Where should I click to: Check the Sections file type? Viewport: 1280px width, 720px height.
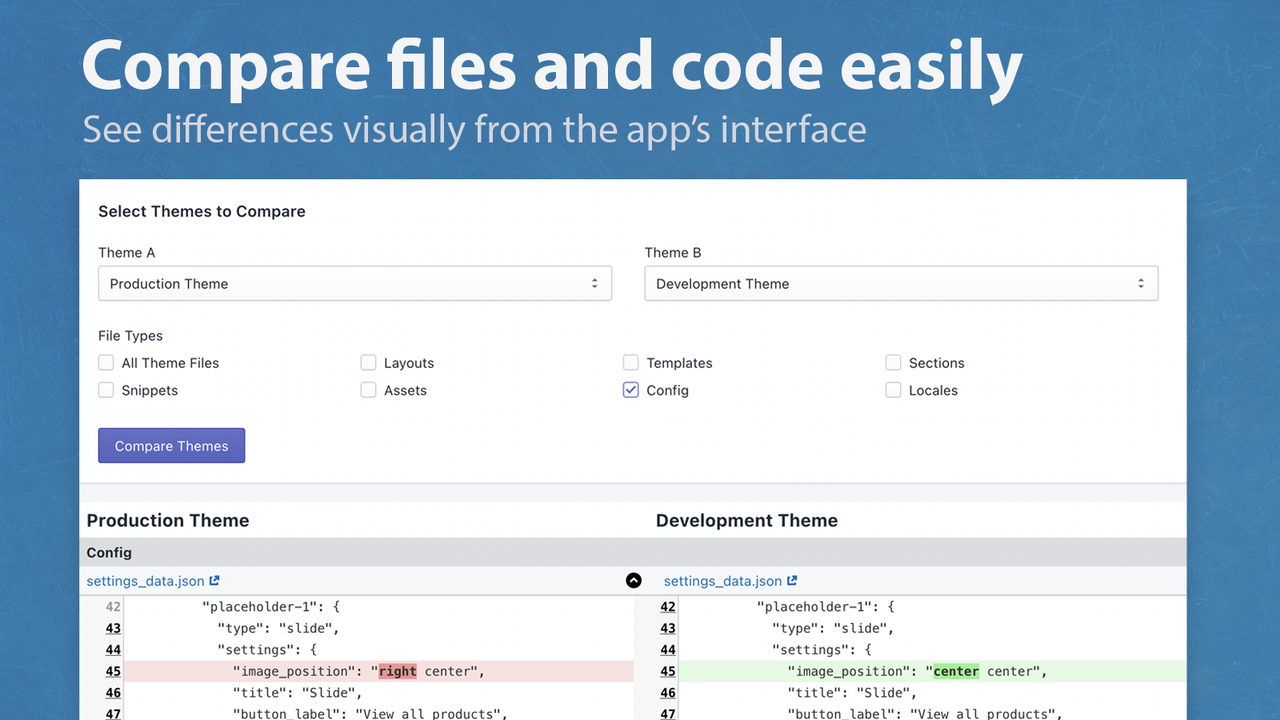coord(893,362)
